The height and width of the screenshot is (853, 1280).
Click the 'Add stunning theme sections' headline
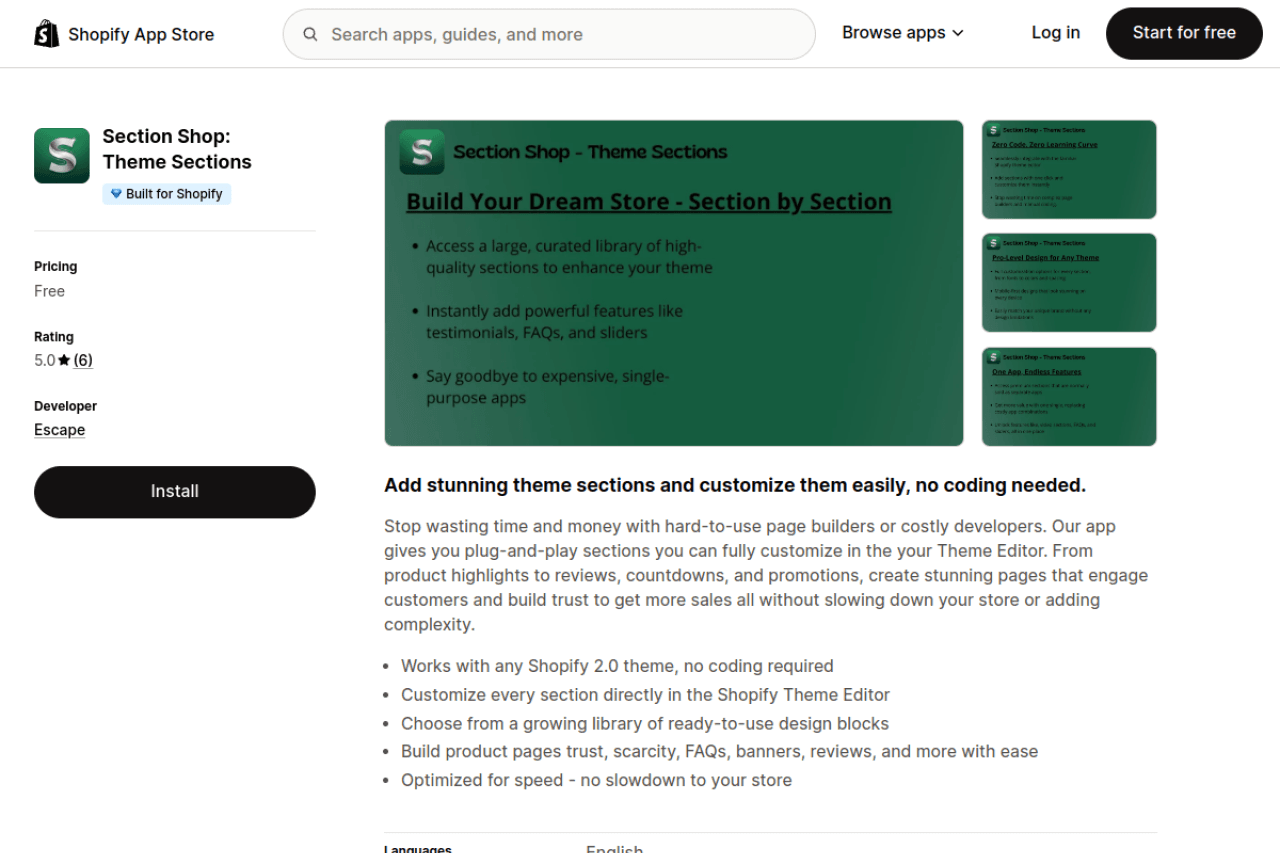pos(735,485)
